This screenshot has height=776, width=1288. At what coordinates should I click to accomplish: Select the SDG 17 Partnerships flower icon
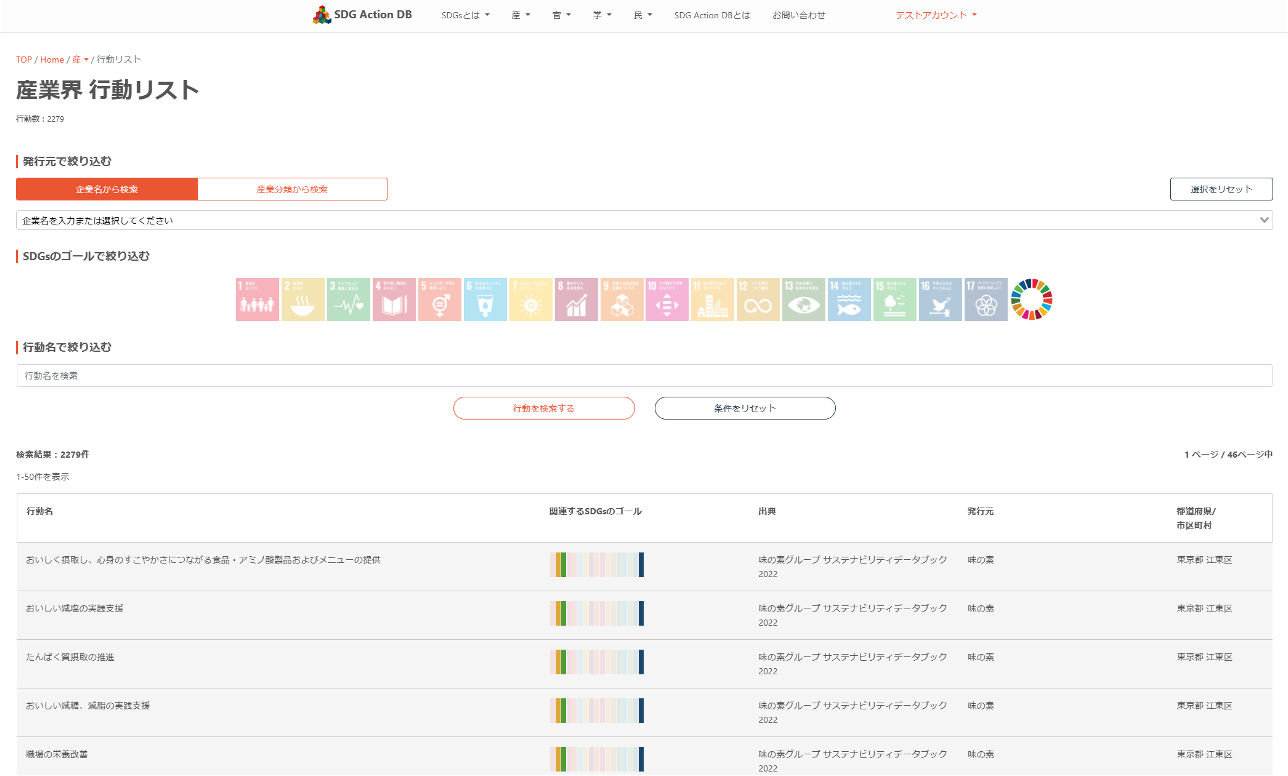pyautogui.click(x=985, y=299)
